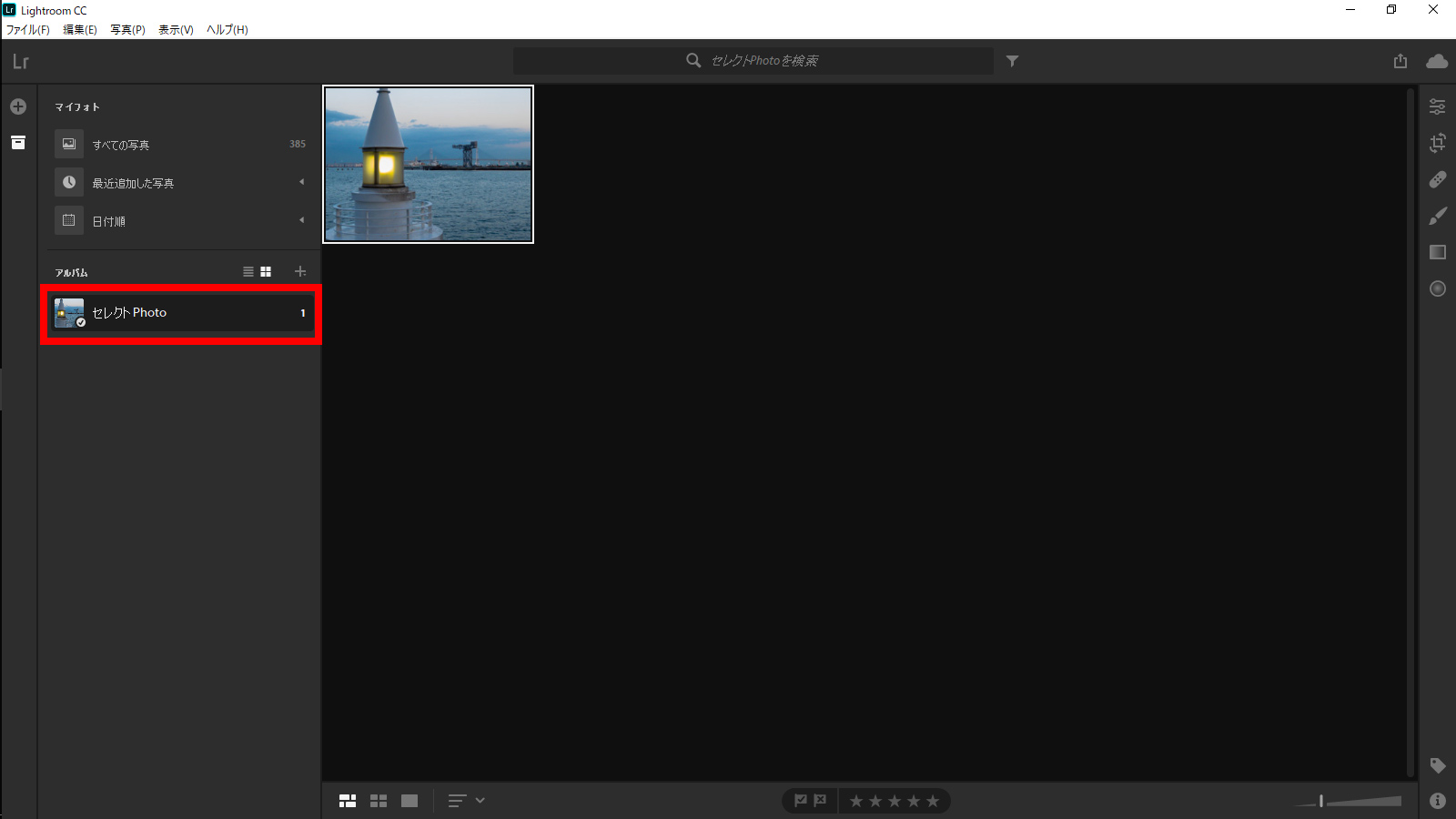
Task: Select the Crop and Rotate tool
Action: (x=1438, y=143)
